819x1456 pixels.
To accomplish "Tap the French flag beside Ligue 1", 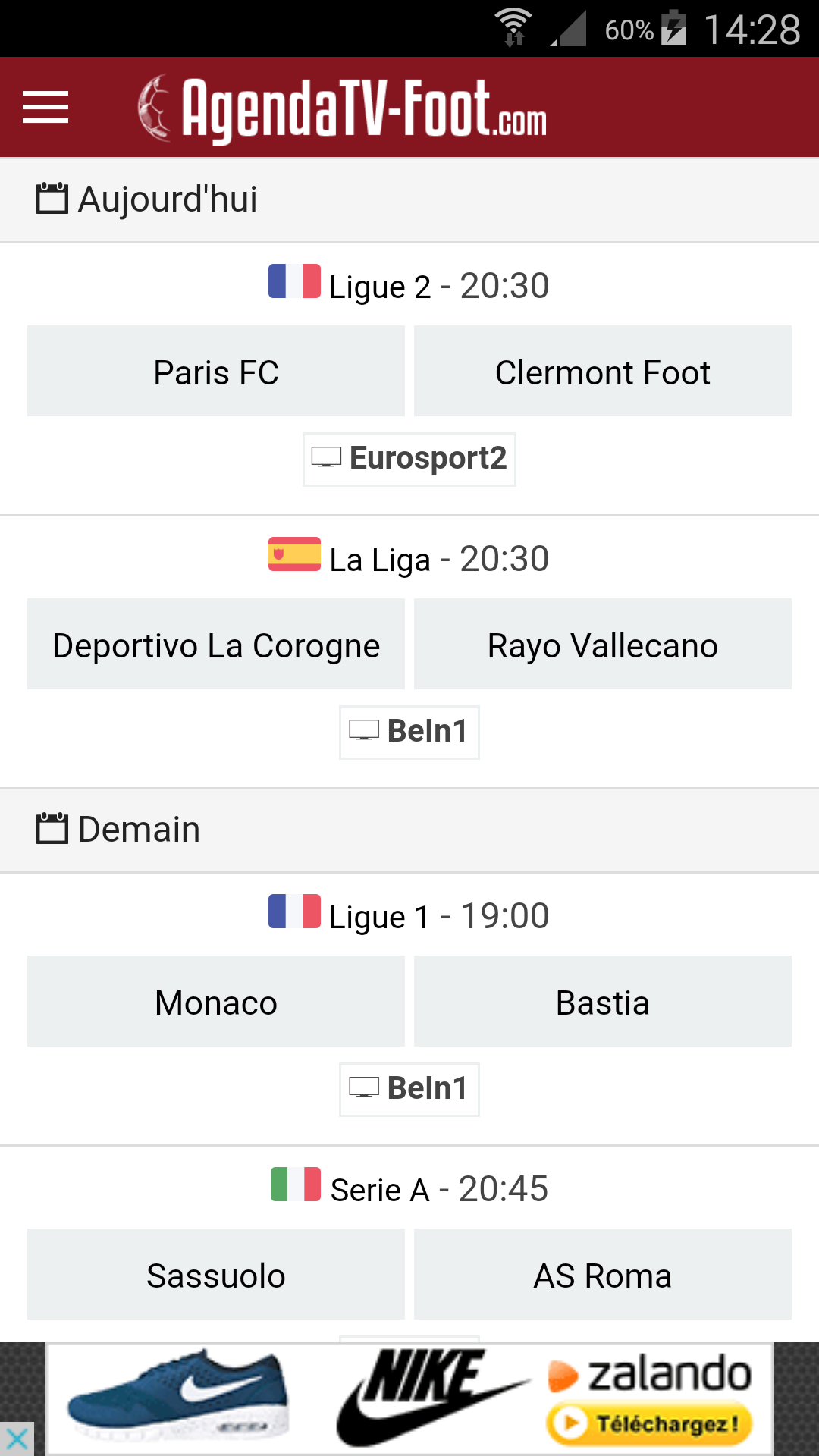I will tap(294, 912).
